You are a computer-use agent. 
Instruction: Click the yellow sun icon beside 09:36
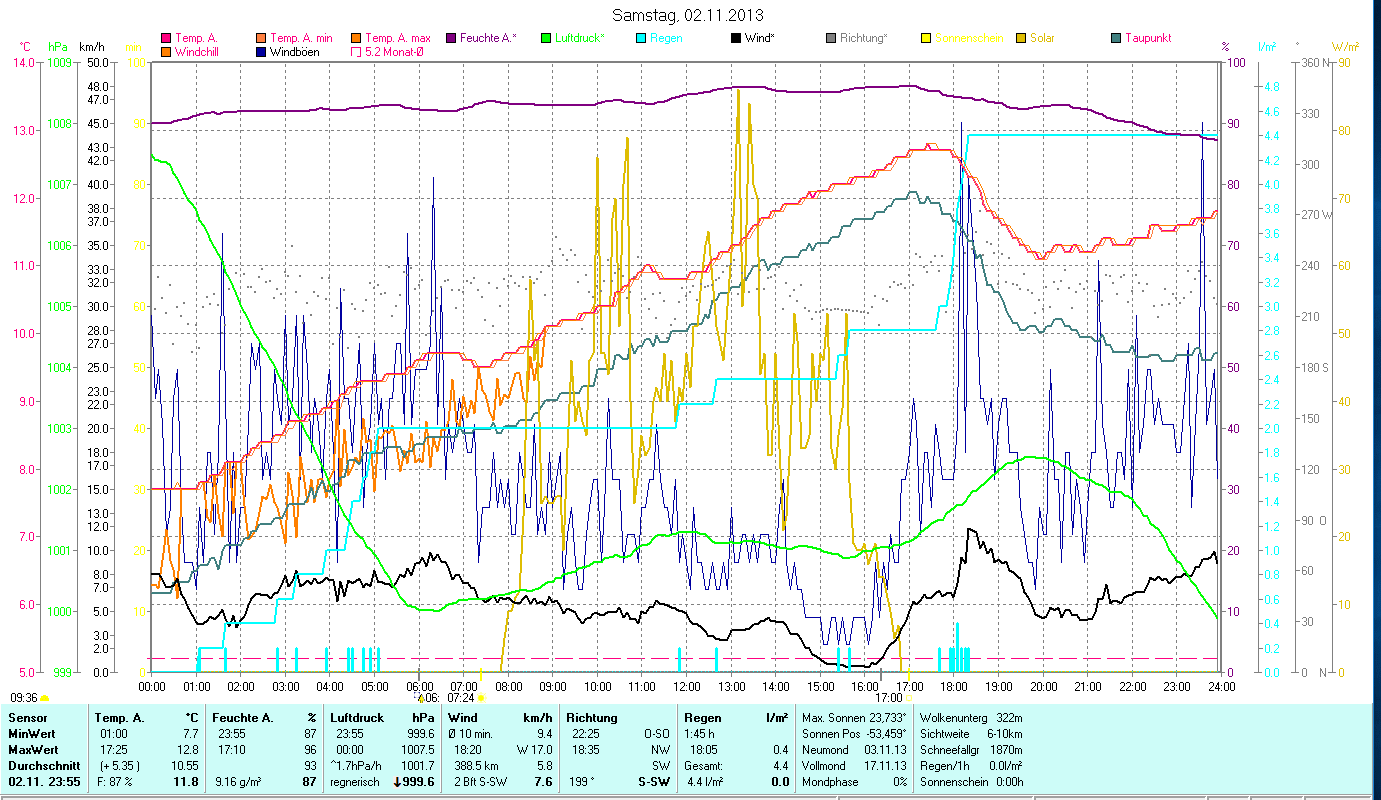pos(44,698)
